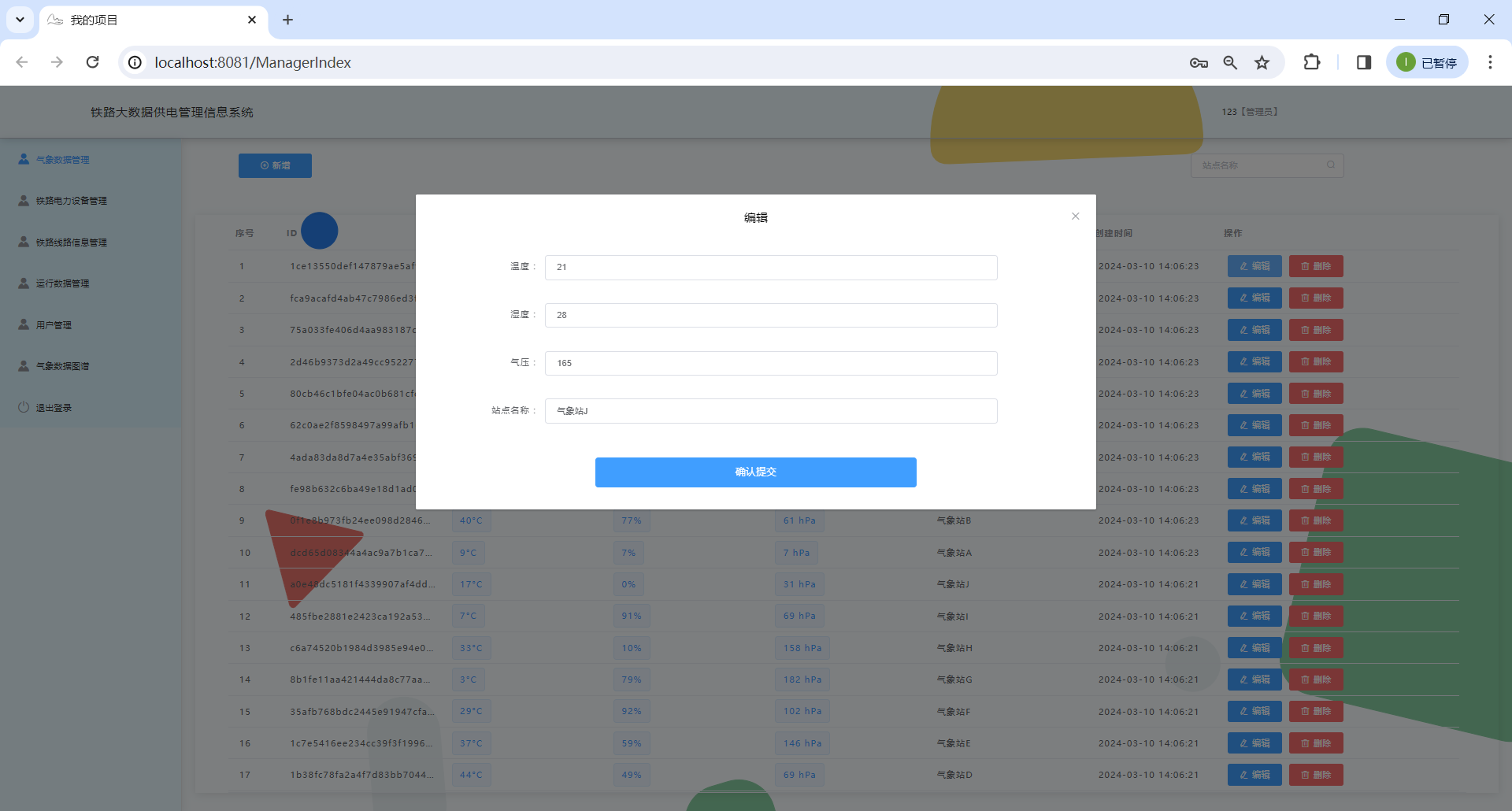Click the search magnifier icon in 站点名称 box

point(1331,165)
